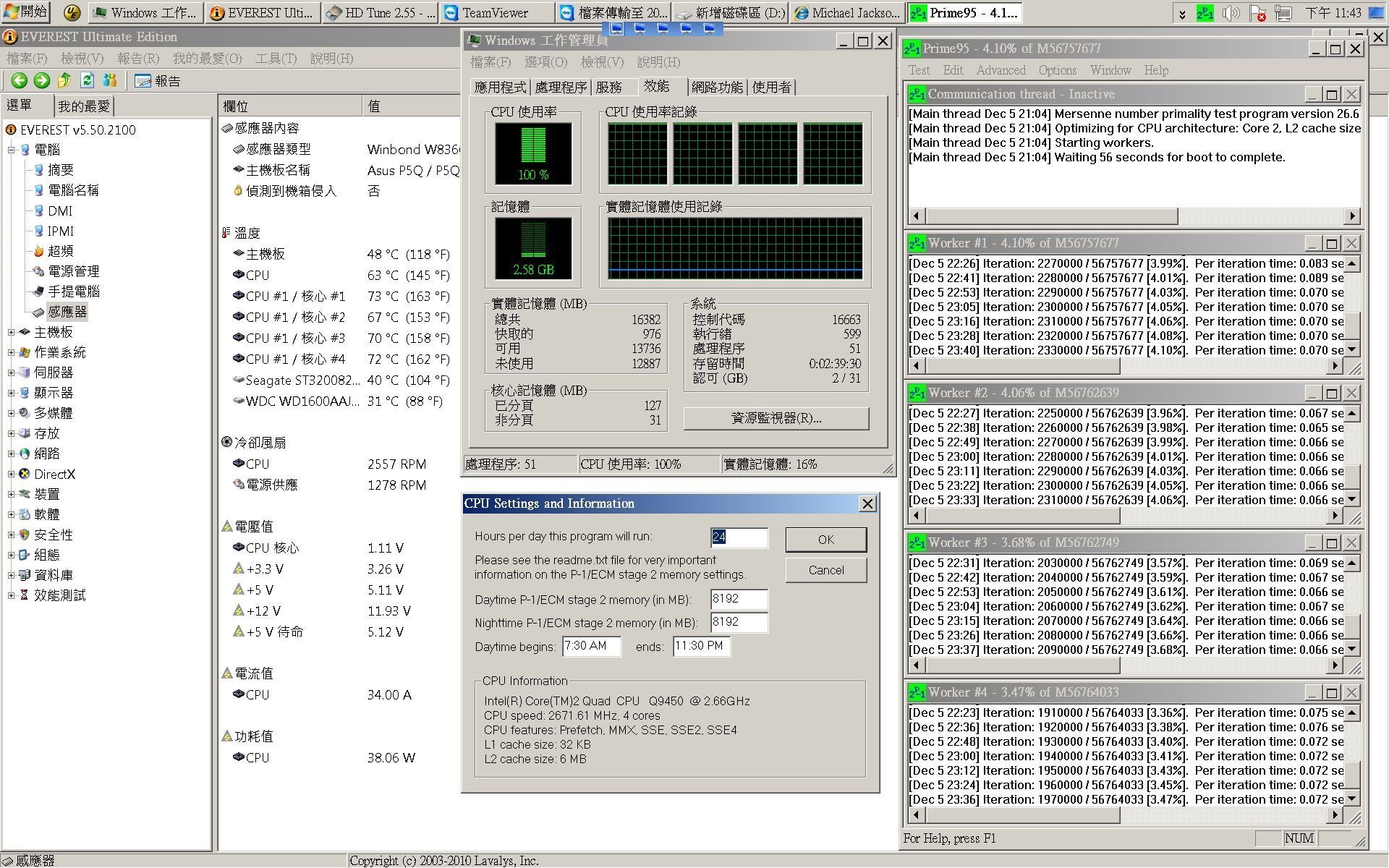Open Prime95 Options menu
The height and width of the screenshot is (868, 1389).
click(1057, 70)
